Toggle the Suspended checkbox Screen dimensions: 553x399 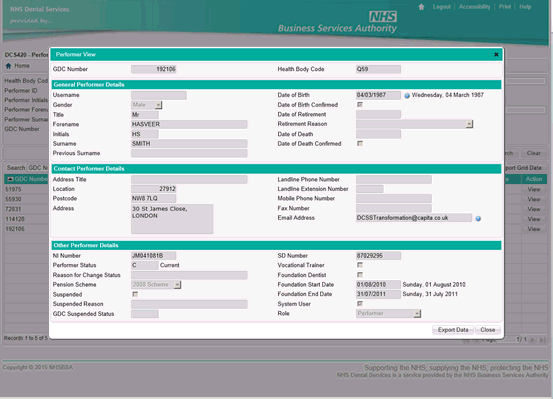[135, 294]
